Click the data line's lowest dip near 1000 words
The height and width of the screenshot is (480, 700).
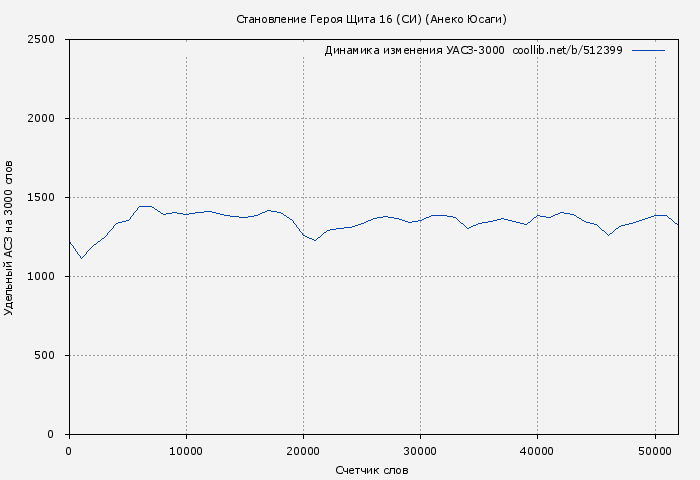[x=81, y=258]
